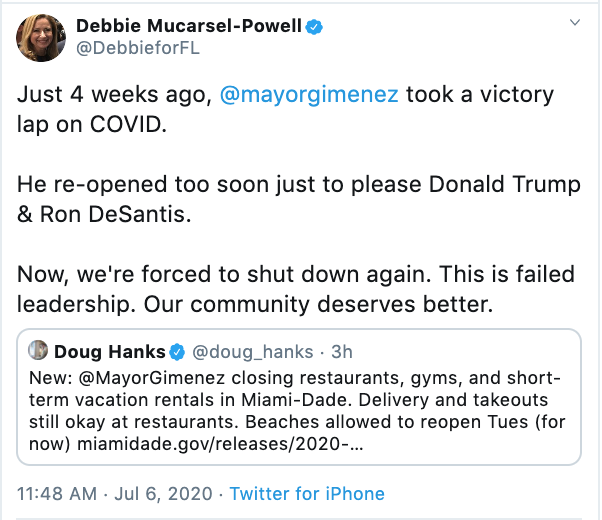Screen dimensions: 602x520
Task: Open Doug Hanks' small avatar
Action: click(x=38, y=350)
